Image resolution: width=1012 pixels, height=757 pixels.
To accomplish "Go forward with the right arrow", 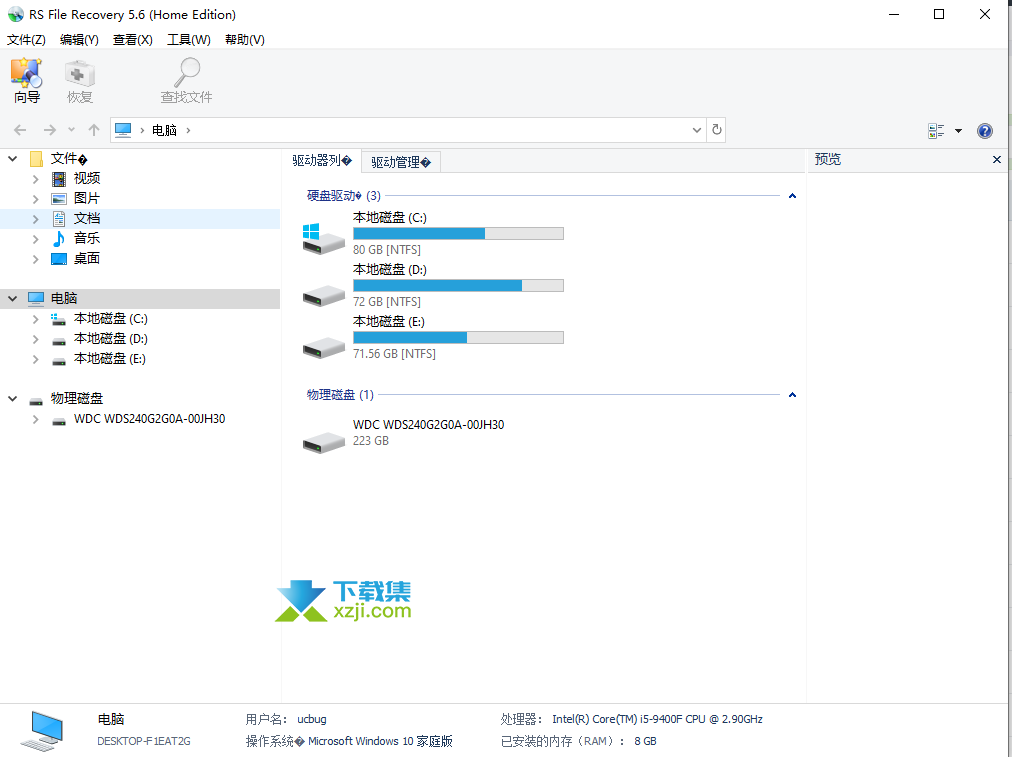I will 50,130.
